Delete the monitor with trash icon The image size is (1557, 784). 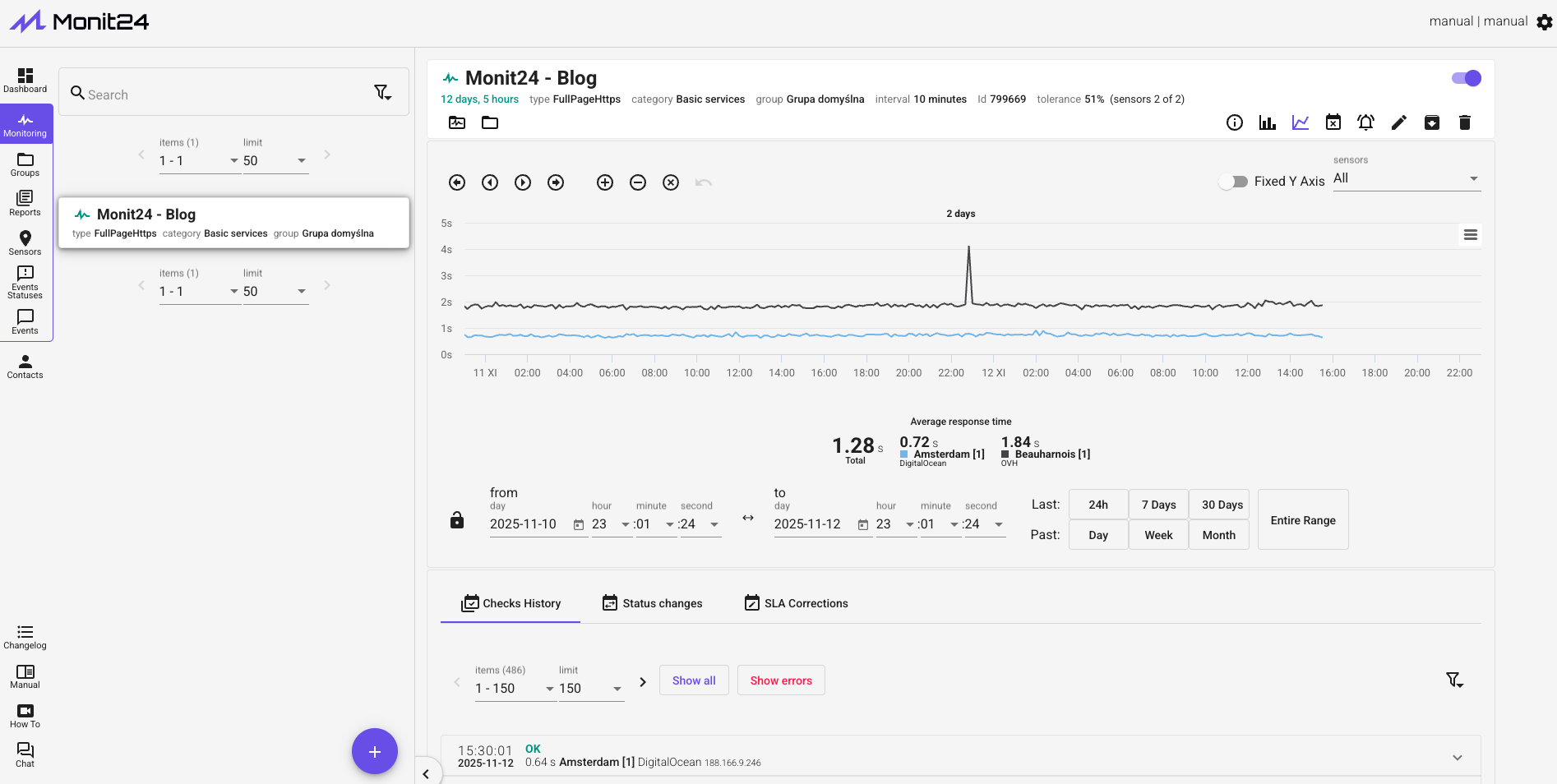pyautogui.click(x=1464, y=122)
